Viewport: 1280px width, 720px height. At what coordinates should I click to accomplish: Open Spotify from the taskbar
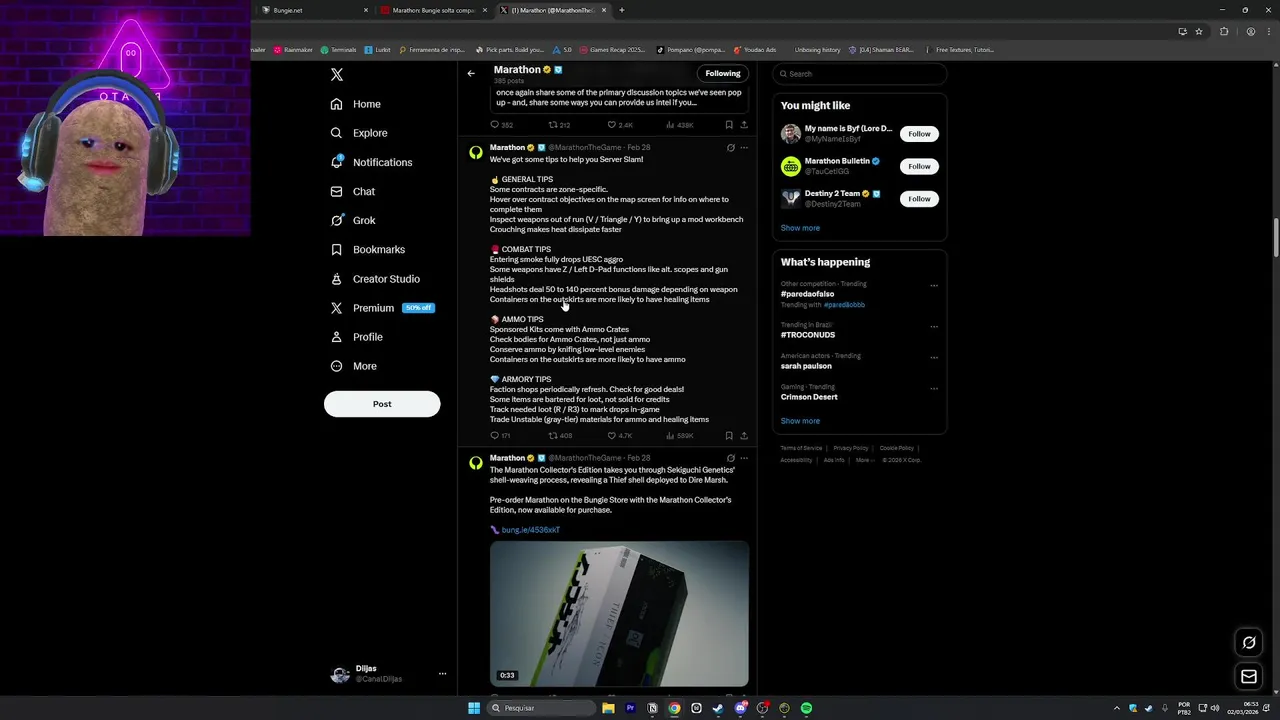806,708
